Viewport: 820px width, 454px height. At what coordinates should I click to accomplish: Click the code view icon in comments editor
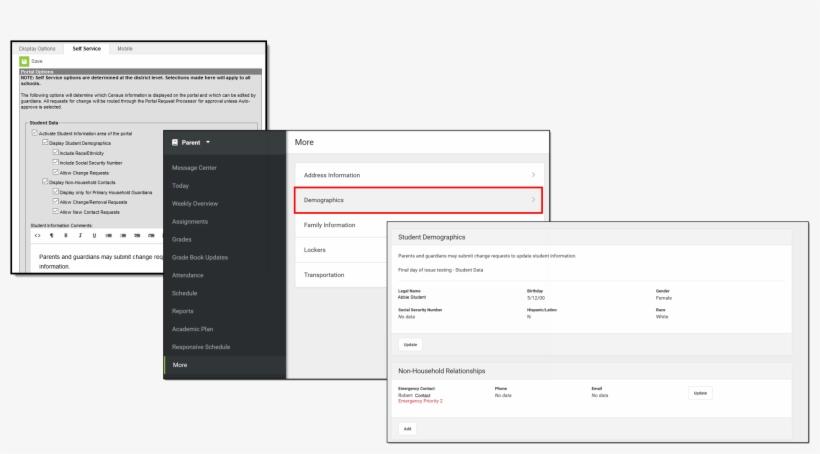click(x=37, y=235)
